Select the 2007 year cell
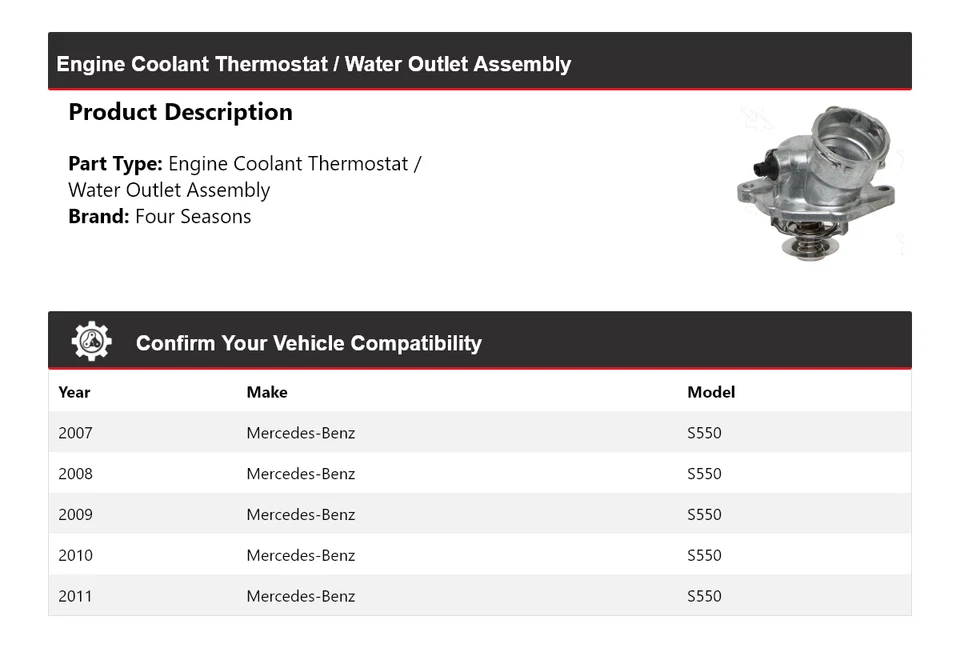The image size is (960, 648). tap(75, 433)
